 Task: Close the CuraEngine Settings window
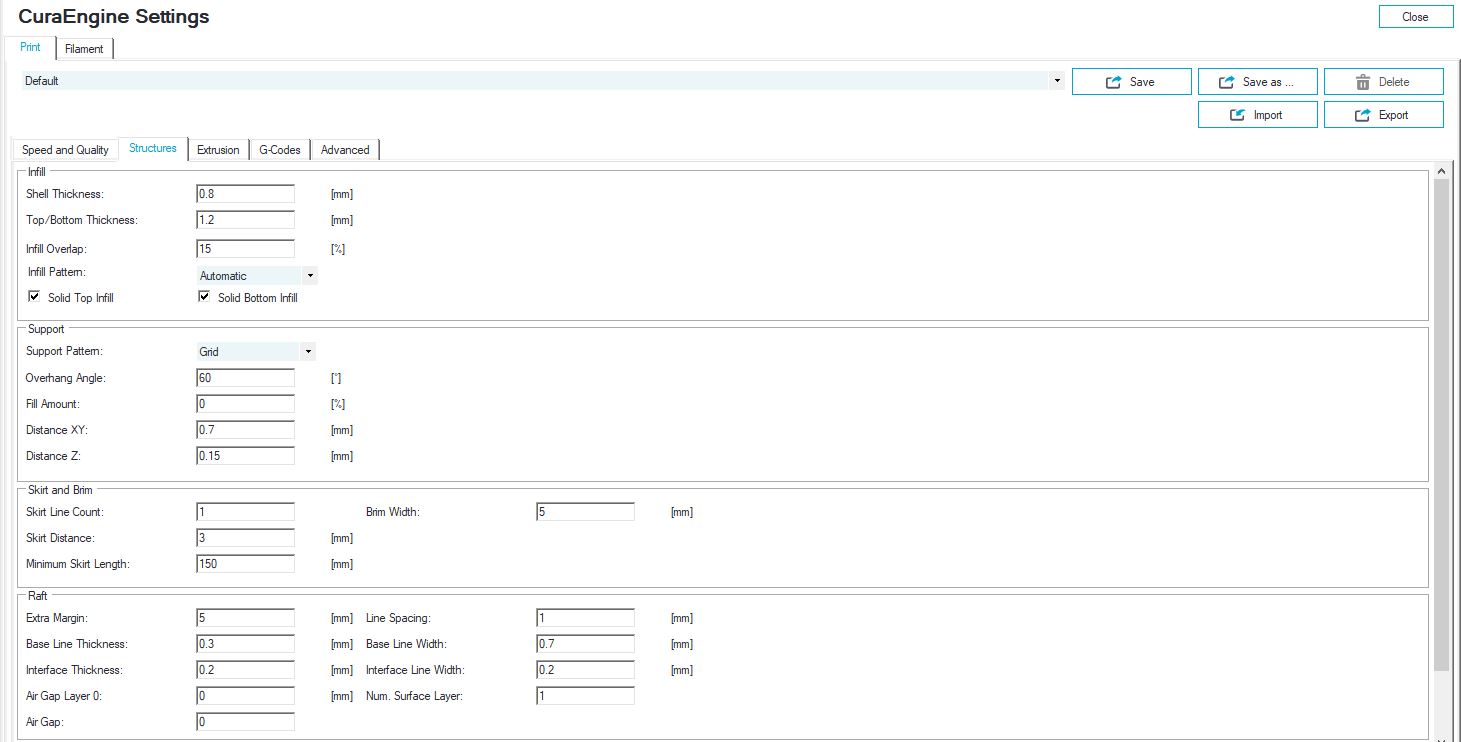[1415, 17]
